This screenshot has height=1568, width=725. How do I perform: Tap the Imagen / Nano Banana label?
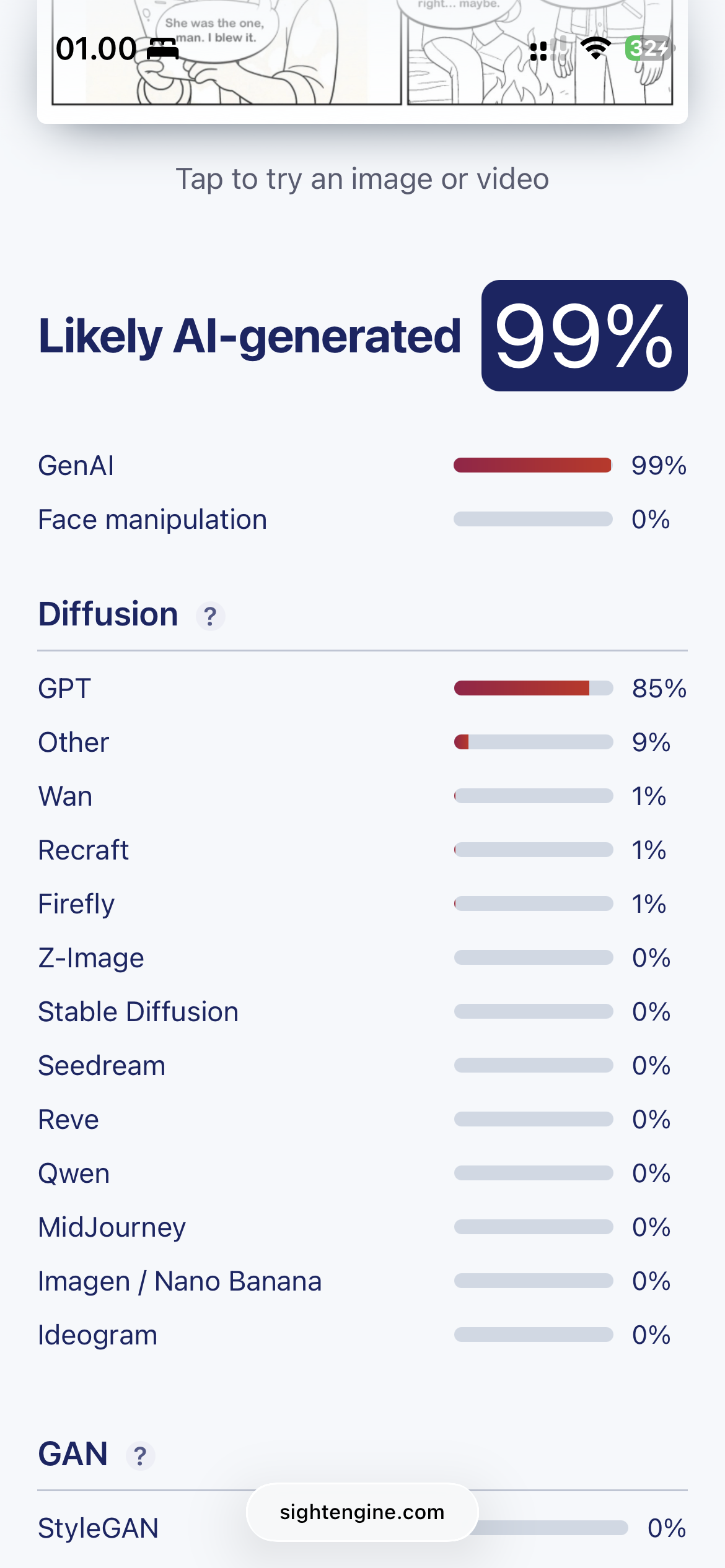click(180, 1281)
